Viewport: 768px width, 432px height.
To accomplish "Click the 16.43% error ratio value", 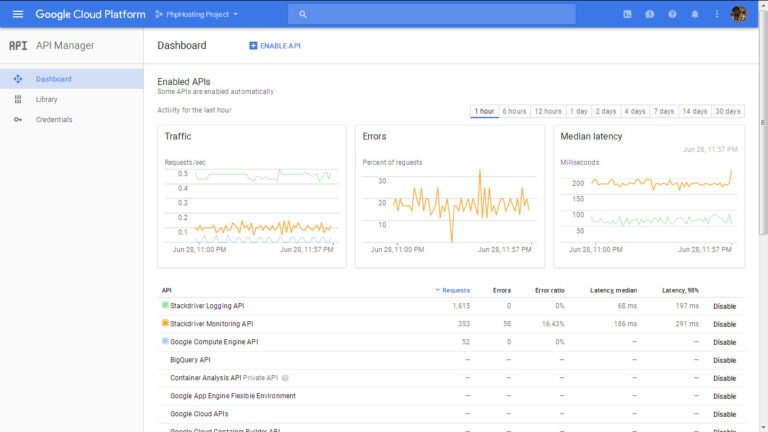I will tap(552, 324).
